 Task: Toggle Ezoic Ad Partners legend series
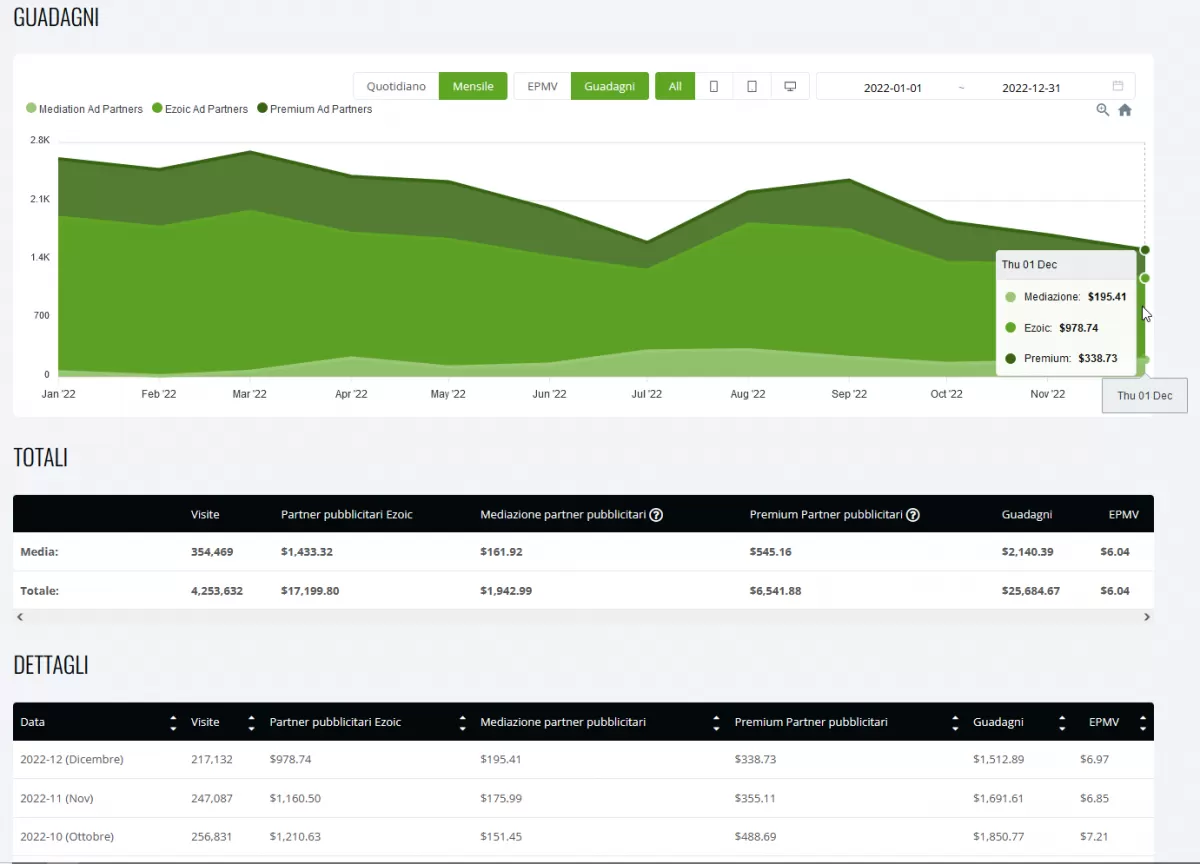[199, 109]
